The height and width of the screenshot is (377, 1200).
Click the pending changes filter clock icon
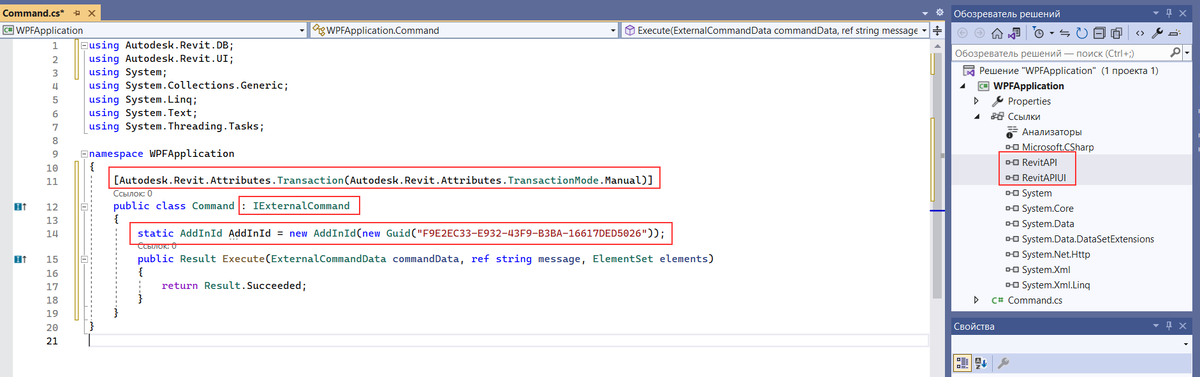(x=1038, y=33)
